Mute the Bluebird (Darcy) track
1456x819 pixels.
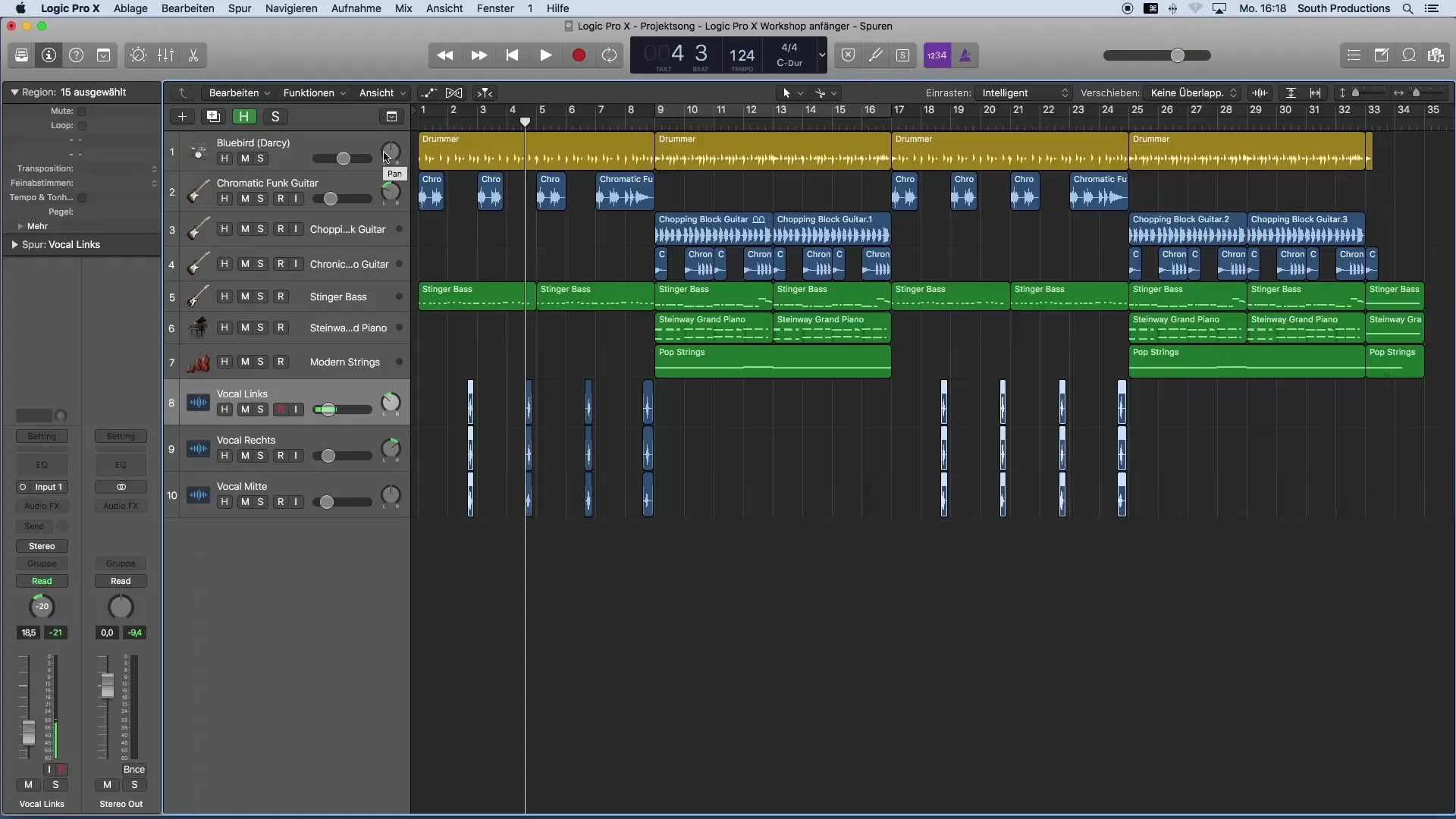pyautogui.click(x=245, y=158)
